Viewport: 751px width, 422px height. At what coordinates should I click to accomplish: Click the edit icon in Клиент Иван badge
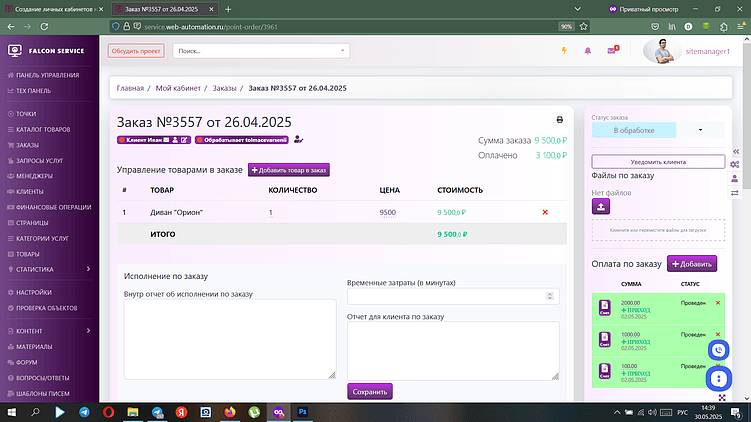click(x=184, y=140)
